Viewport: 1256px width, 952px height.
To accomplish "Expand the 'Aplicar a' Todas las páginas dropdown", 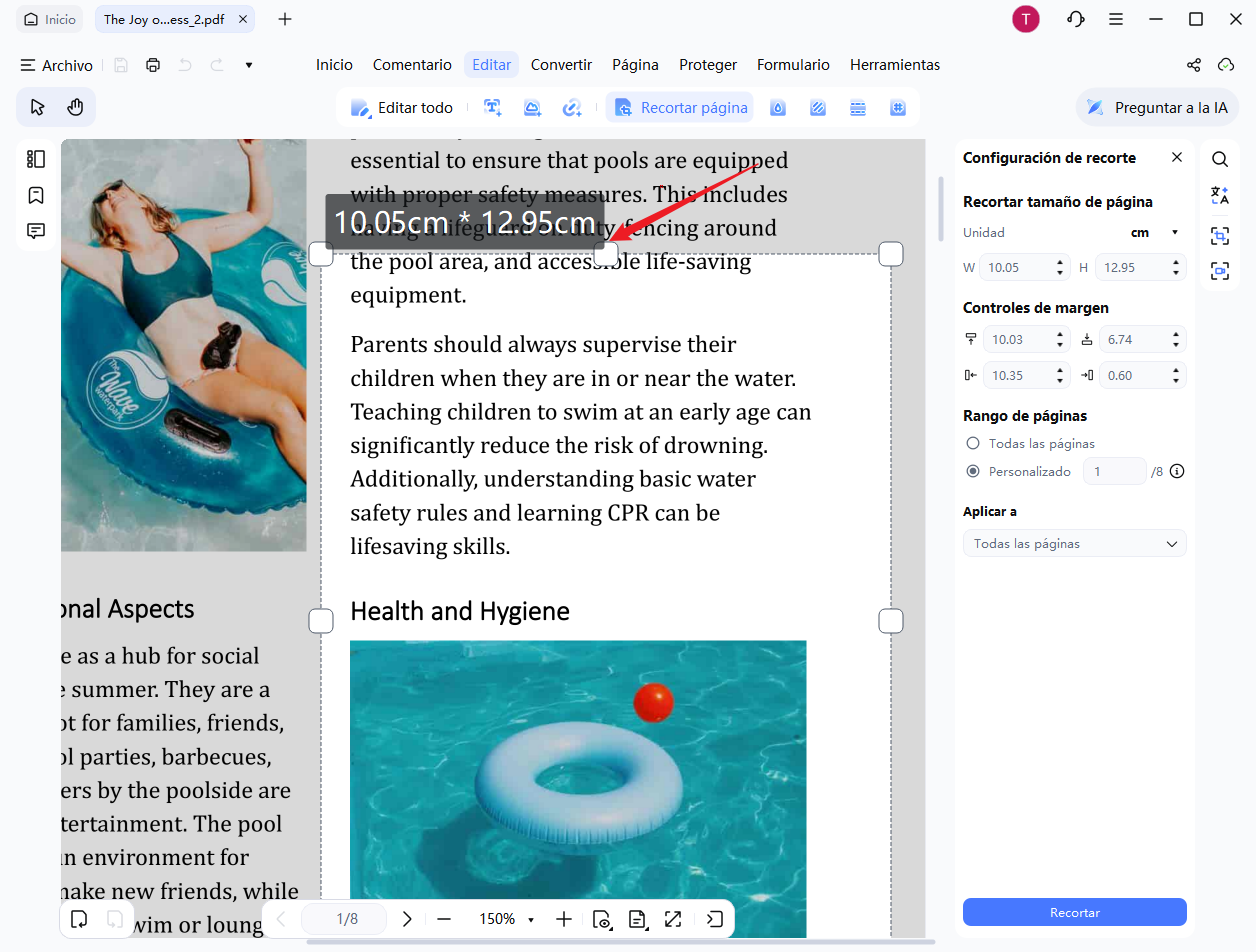I will click(1075, 544).
